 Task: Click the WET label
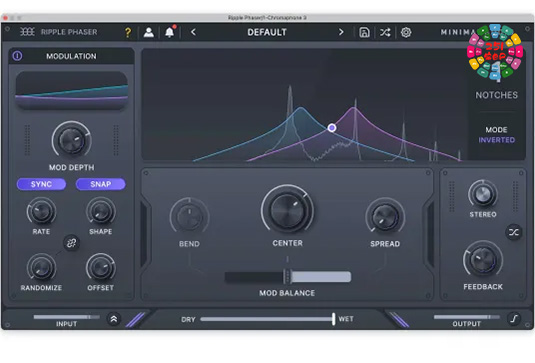point(346,319)
